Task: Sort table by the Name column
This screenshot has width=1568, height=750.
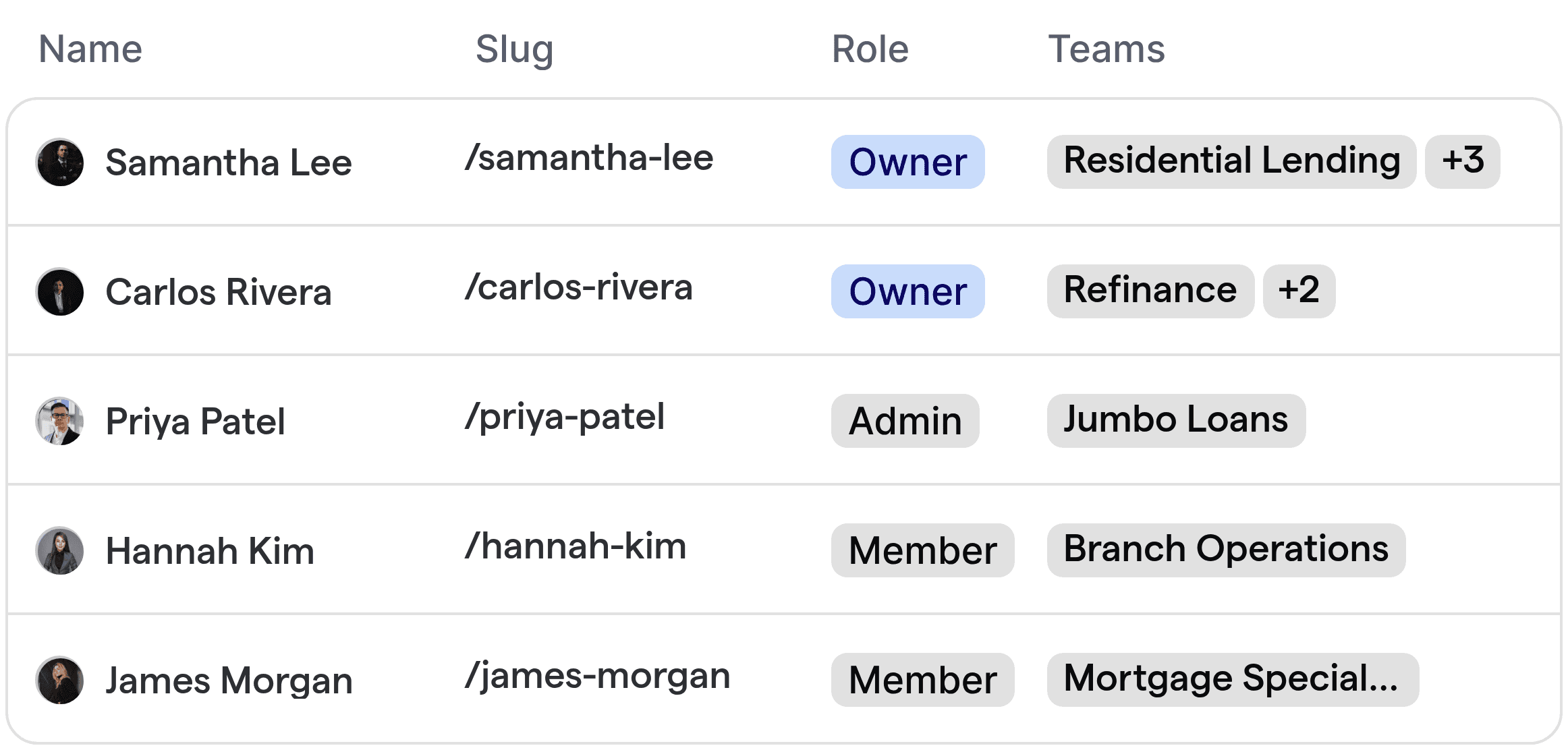Action: [90, 48]
